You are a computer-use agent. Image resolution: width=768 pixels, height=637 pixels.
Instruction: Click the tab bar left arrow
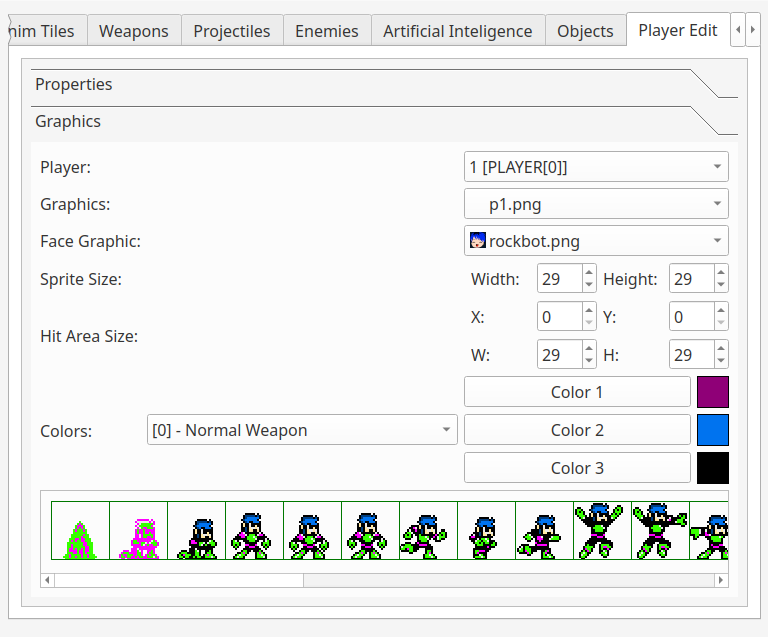click(738, 29)
